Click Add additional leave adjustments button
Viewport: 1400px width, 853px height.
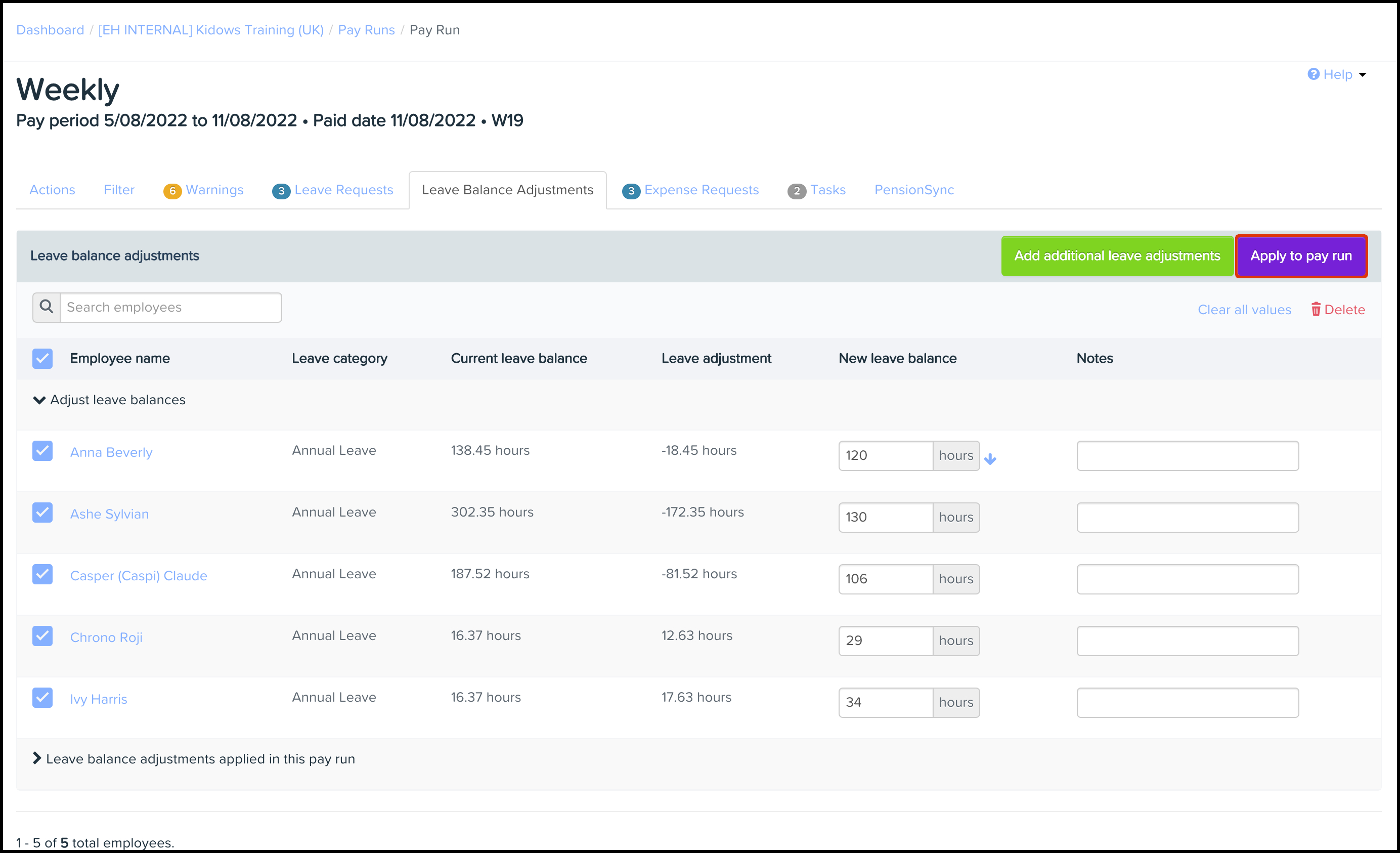[x=1116, y=255]
